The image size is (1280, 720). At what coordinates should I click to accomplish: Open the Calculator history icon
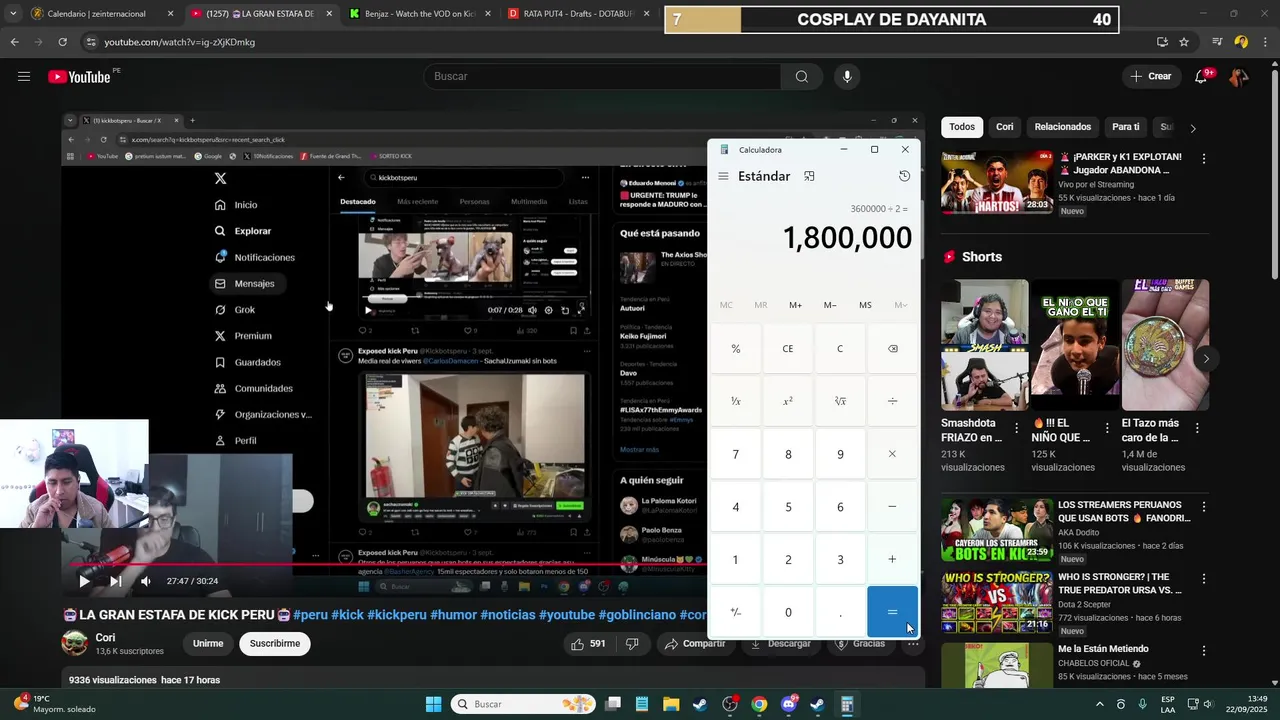click(904, 176)
